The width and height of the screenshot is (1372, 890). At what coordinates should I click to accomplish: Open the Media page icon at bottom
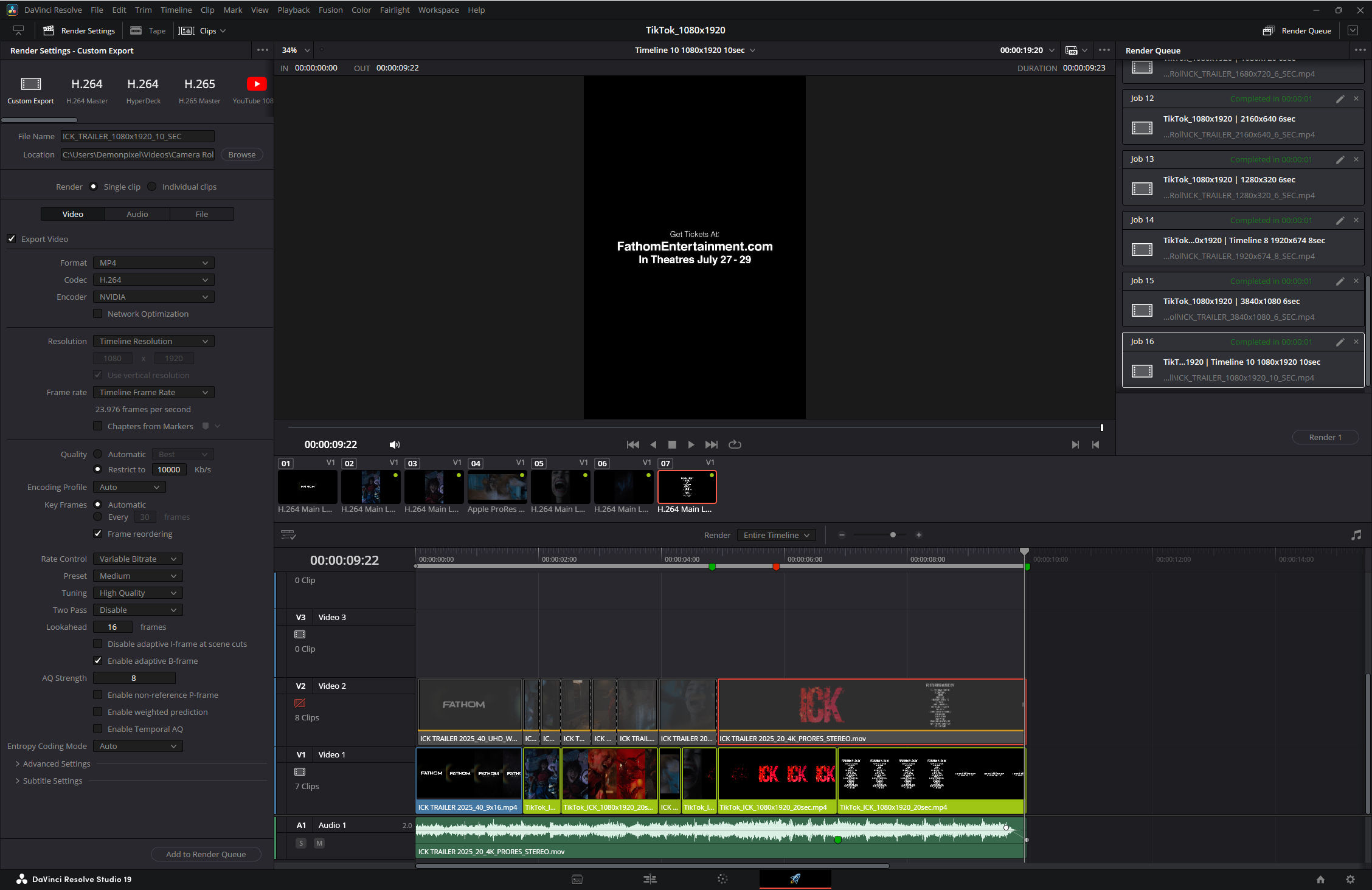(577, 879)
